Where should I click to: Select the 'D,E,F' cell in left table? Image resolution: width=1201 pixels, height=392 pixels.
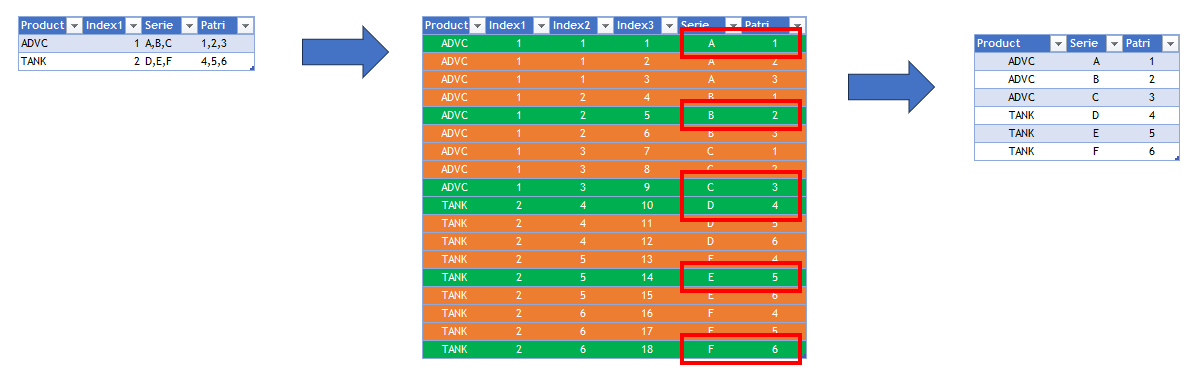click(169, 62)
